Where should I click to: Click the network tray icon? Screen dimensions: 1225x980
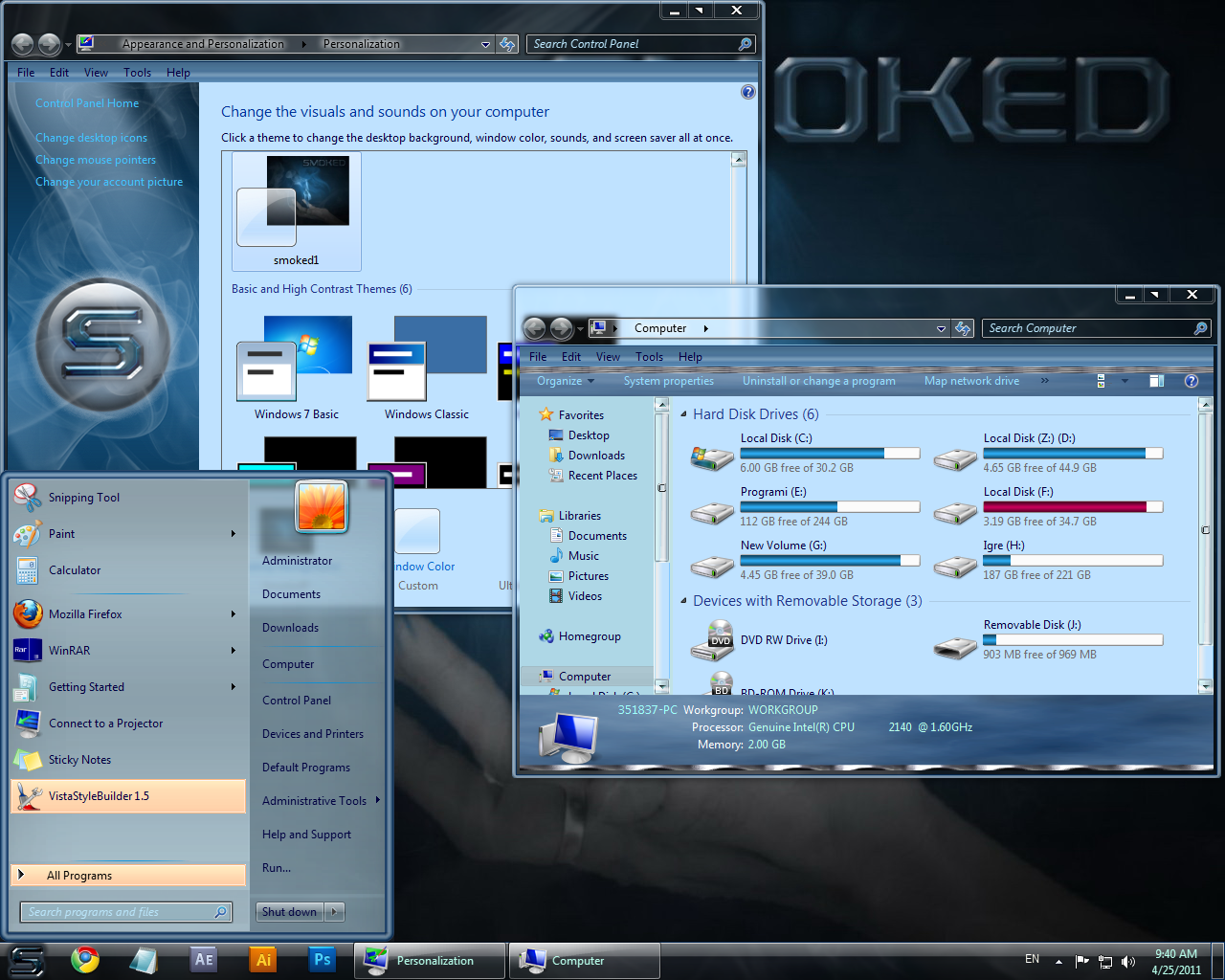(x=1105, y=962)
